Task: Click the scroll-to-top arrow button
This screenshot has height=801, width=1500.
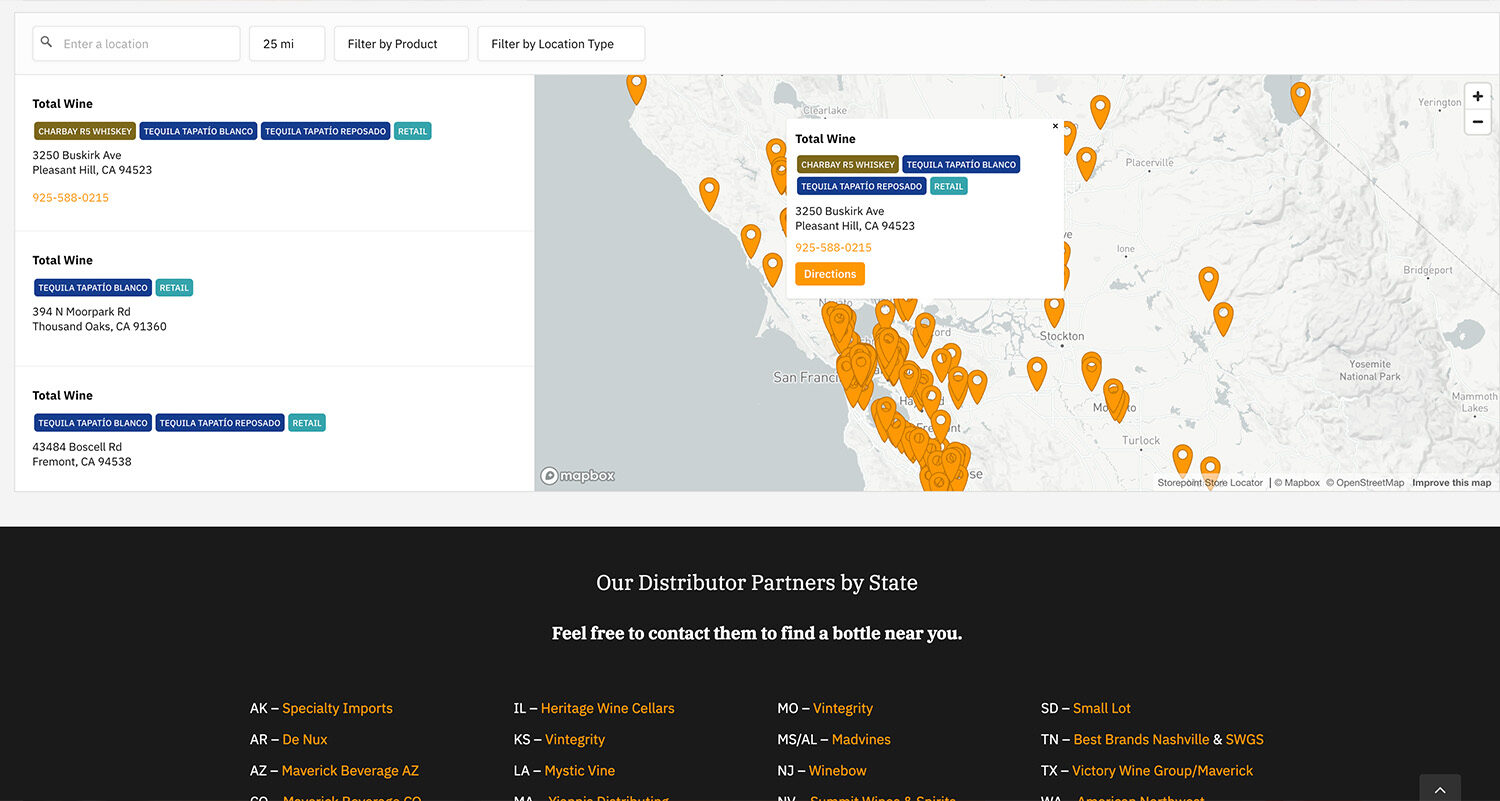Action: [1439, 788]
